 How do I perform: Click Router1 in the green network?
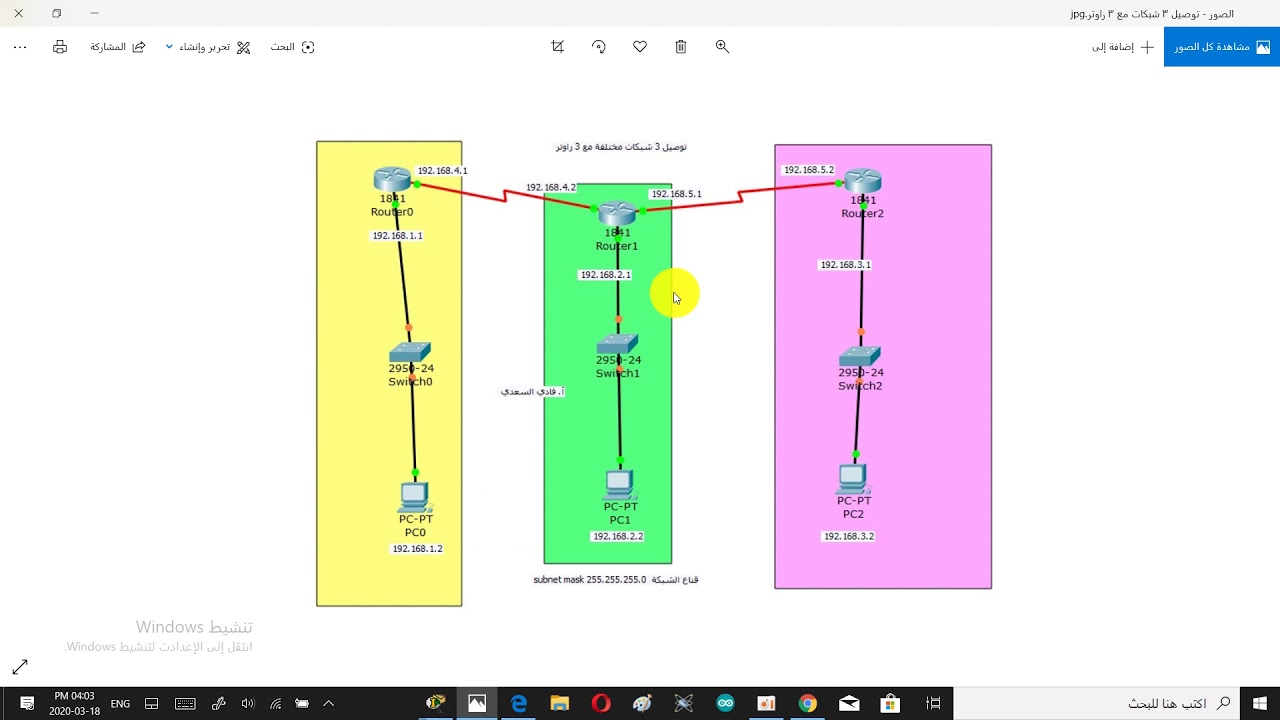(617, 212)
